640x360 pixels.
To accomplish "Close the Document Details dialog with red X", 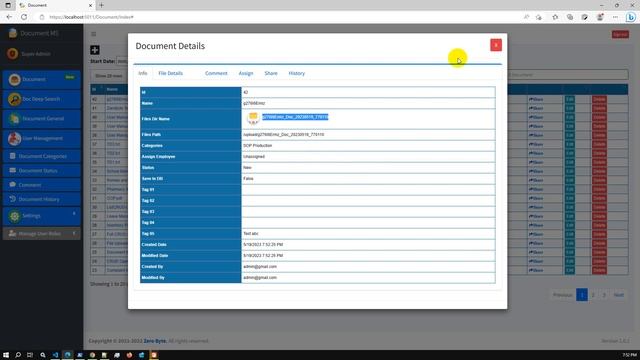I will point(496,45).
